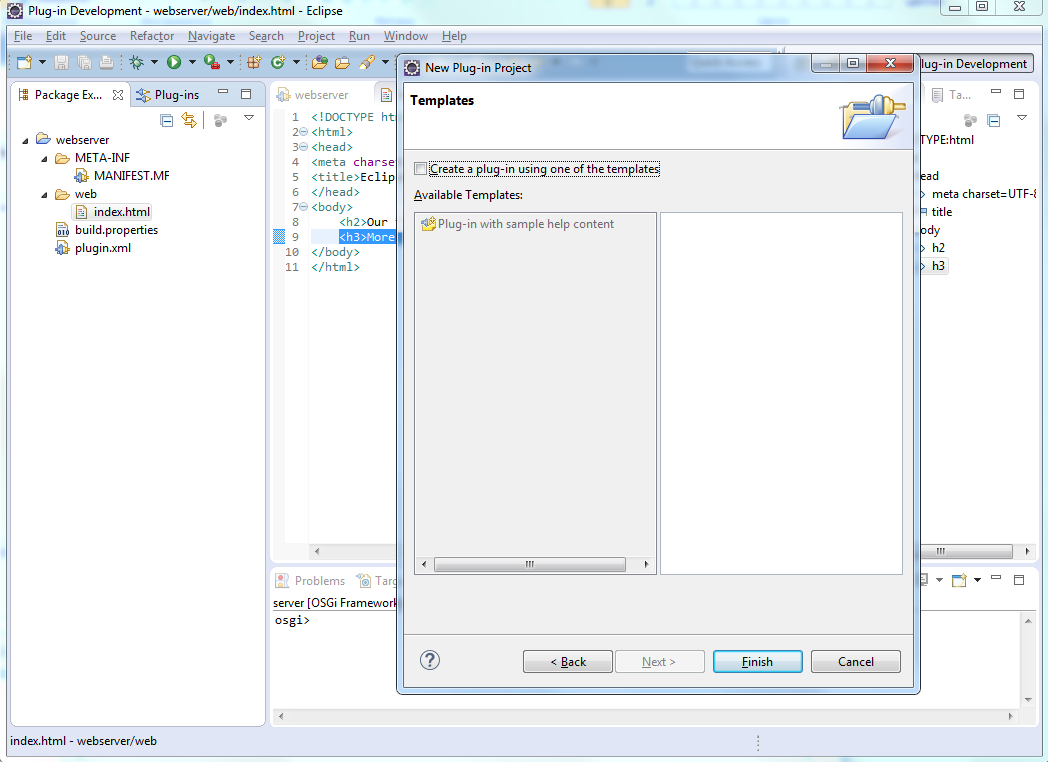Click the New Java Class icon
This screenshot has height=762, width=1048.
pos(278,62)
